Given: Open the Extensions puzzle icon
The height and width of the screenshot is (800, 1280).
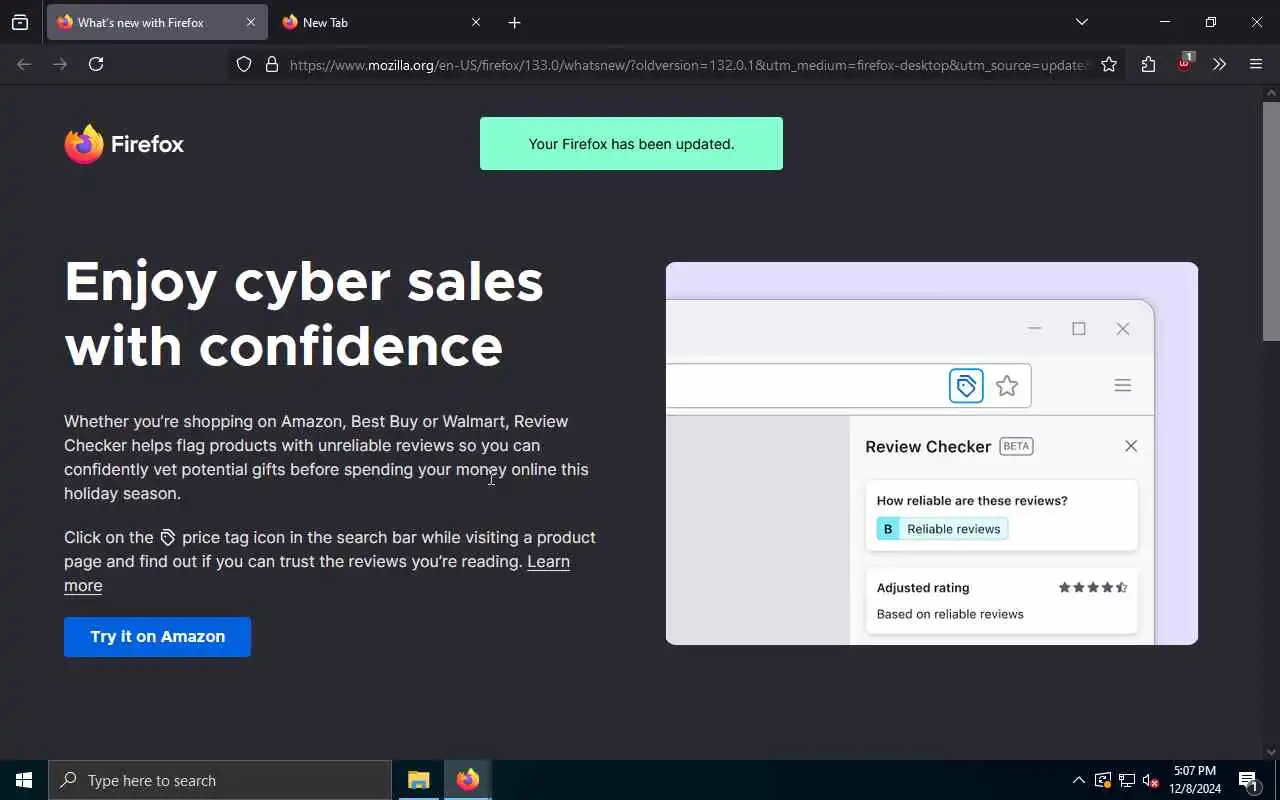Looking at the screenshot, I should (x=1148, y=65).
